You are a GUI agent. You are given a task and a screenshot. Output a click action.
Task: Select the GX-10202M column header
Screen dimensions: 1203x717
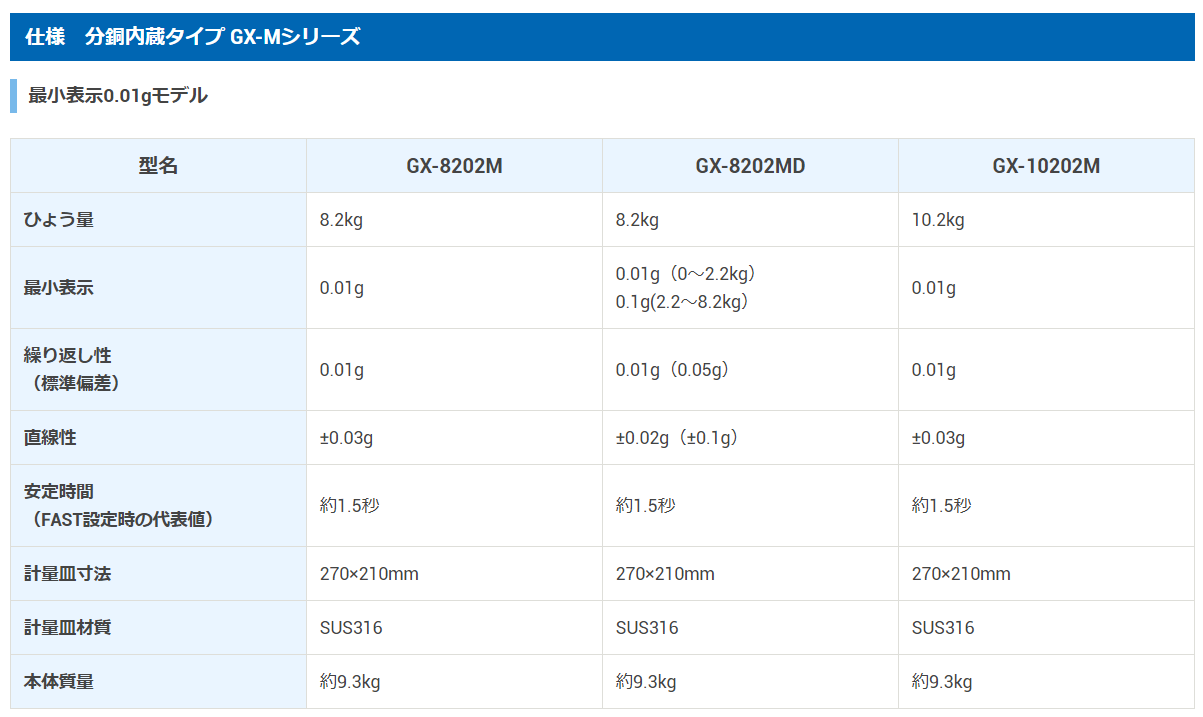pos(1046,166)
